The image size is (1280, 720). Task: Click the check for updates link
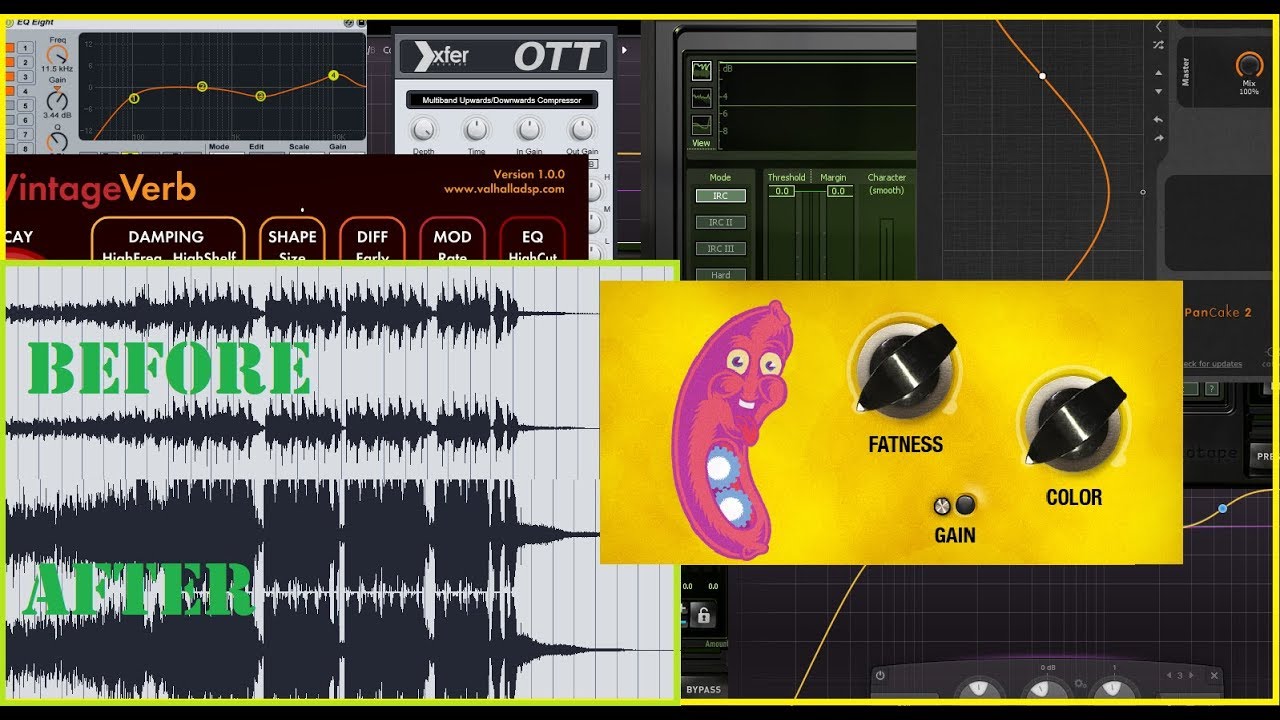(1212, 364)
